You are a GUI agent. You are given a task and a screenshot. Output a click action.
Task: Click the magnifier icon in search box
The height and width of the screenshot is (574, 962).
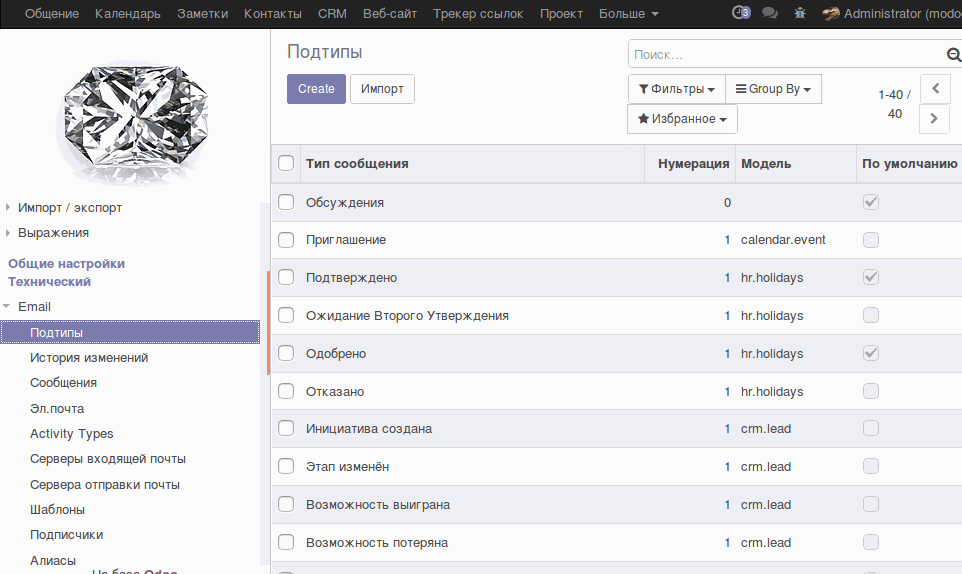(x=953, y=55)
